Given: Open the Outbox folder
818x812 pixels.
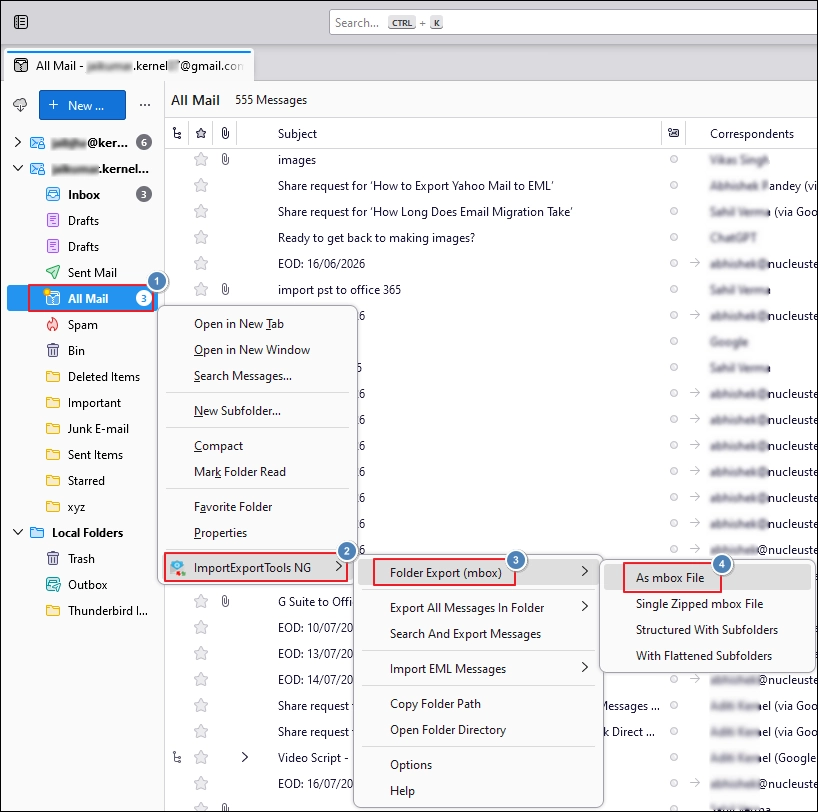Looking at the screenshot, I should click(x=87, y=584).
